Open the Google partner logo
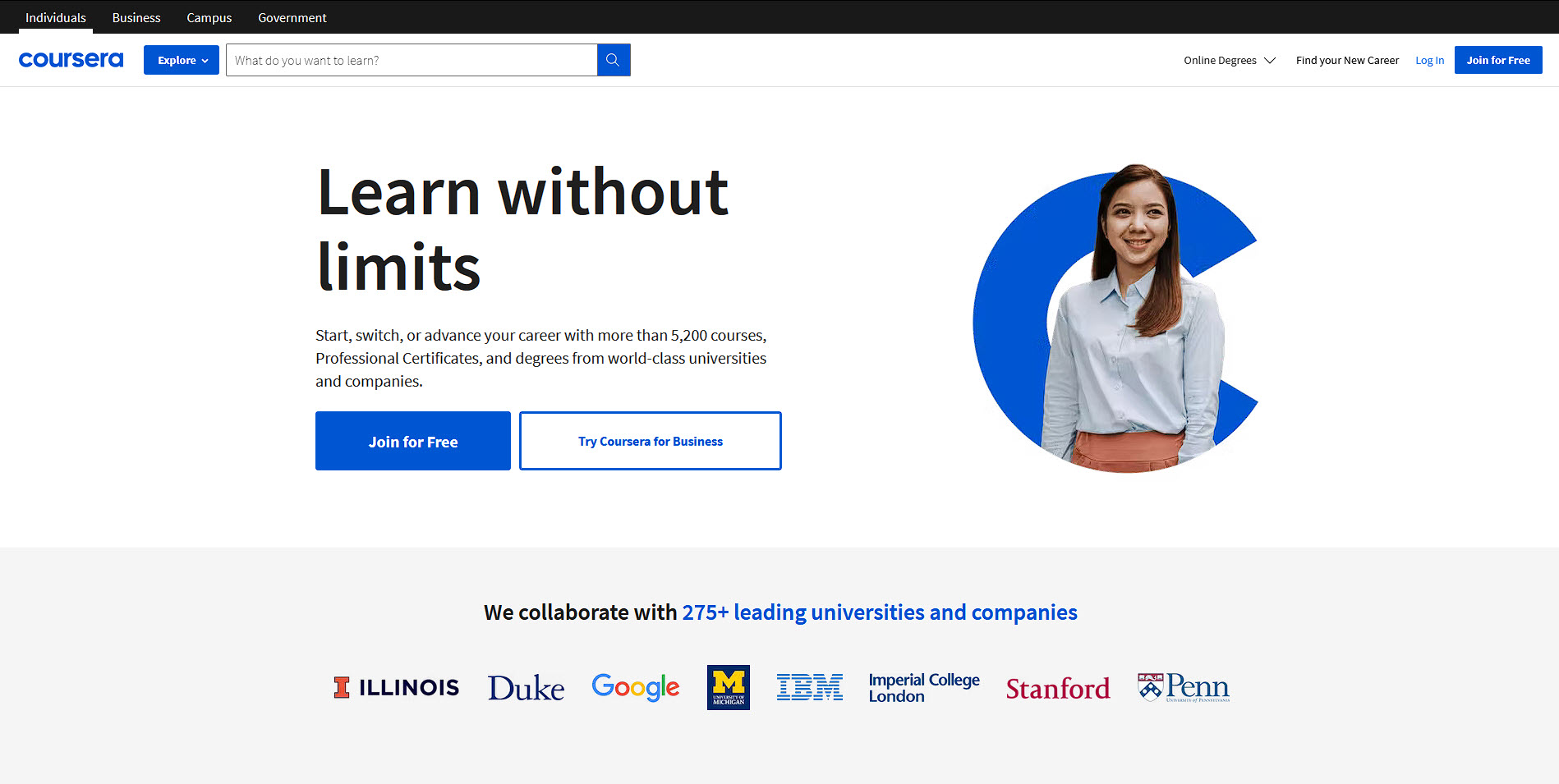Image resolution: width=1559 pixels, height=784 pixels. click(636, 687)
